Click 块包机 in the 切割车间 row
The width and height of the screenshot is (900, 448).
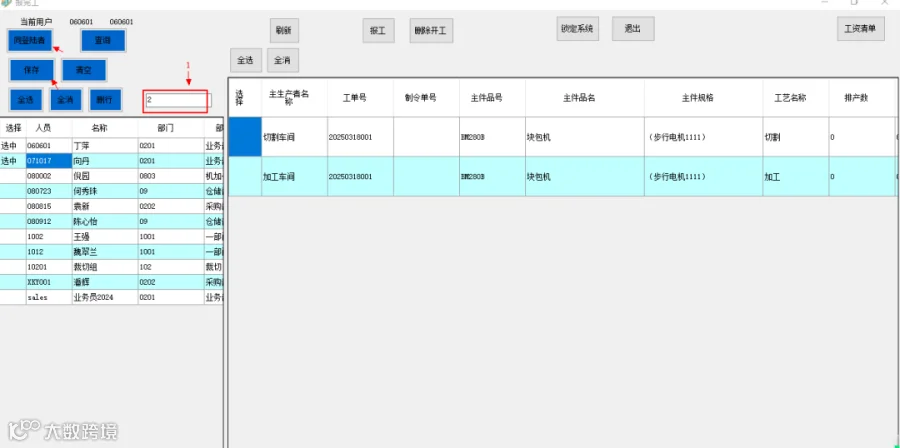click(x=585, y=137)
